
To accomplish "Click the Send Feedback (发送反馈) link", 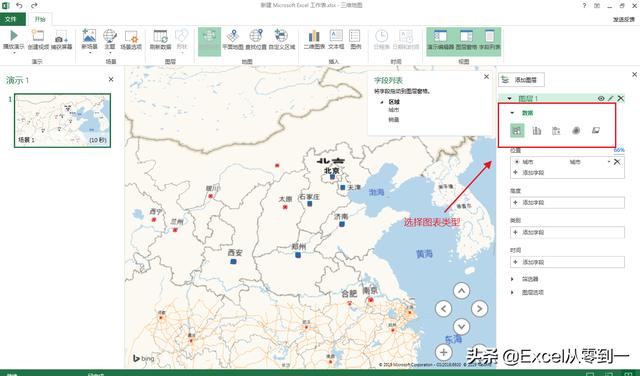I will point(624,19).
